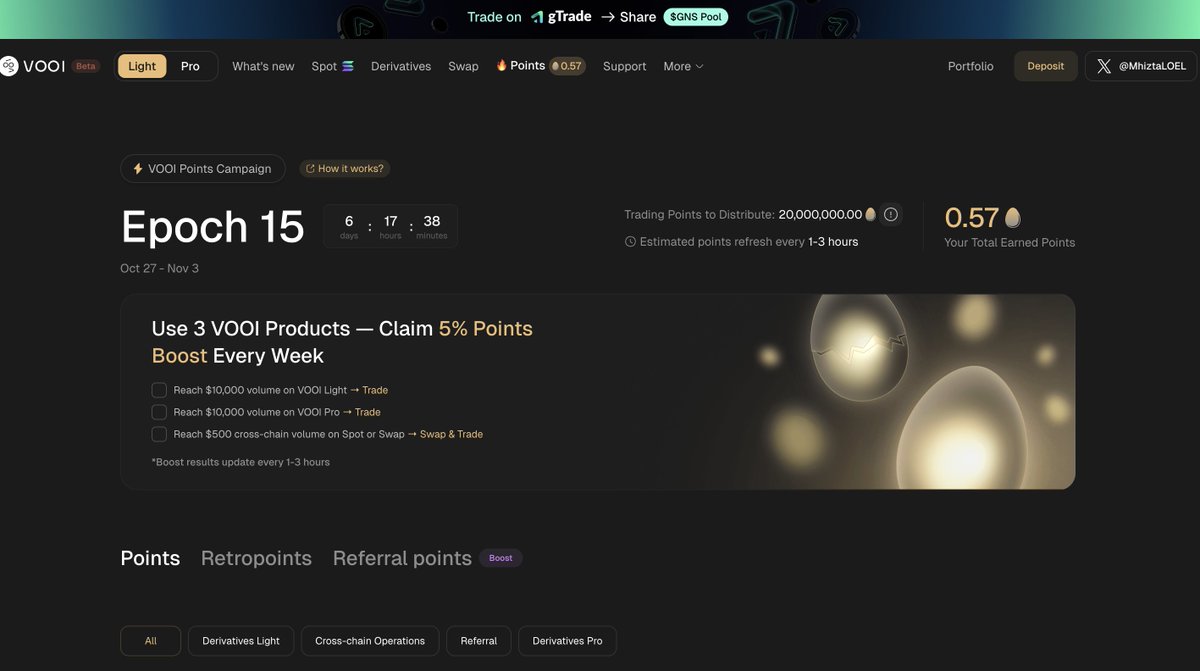Image resolution: width=1200 pixels, height=671 pixels.
Task: Click the Boost badge next to Referral points
Action: point(501,558)
